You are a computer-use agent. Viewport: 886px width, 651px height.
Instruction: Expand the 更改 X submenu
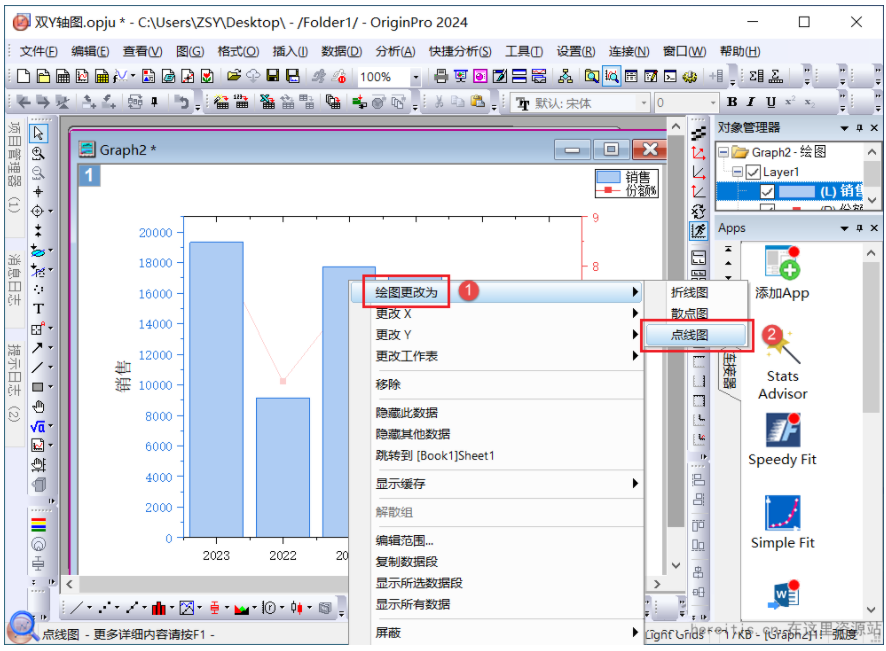[x=497, y=314]
